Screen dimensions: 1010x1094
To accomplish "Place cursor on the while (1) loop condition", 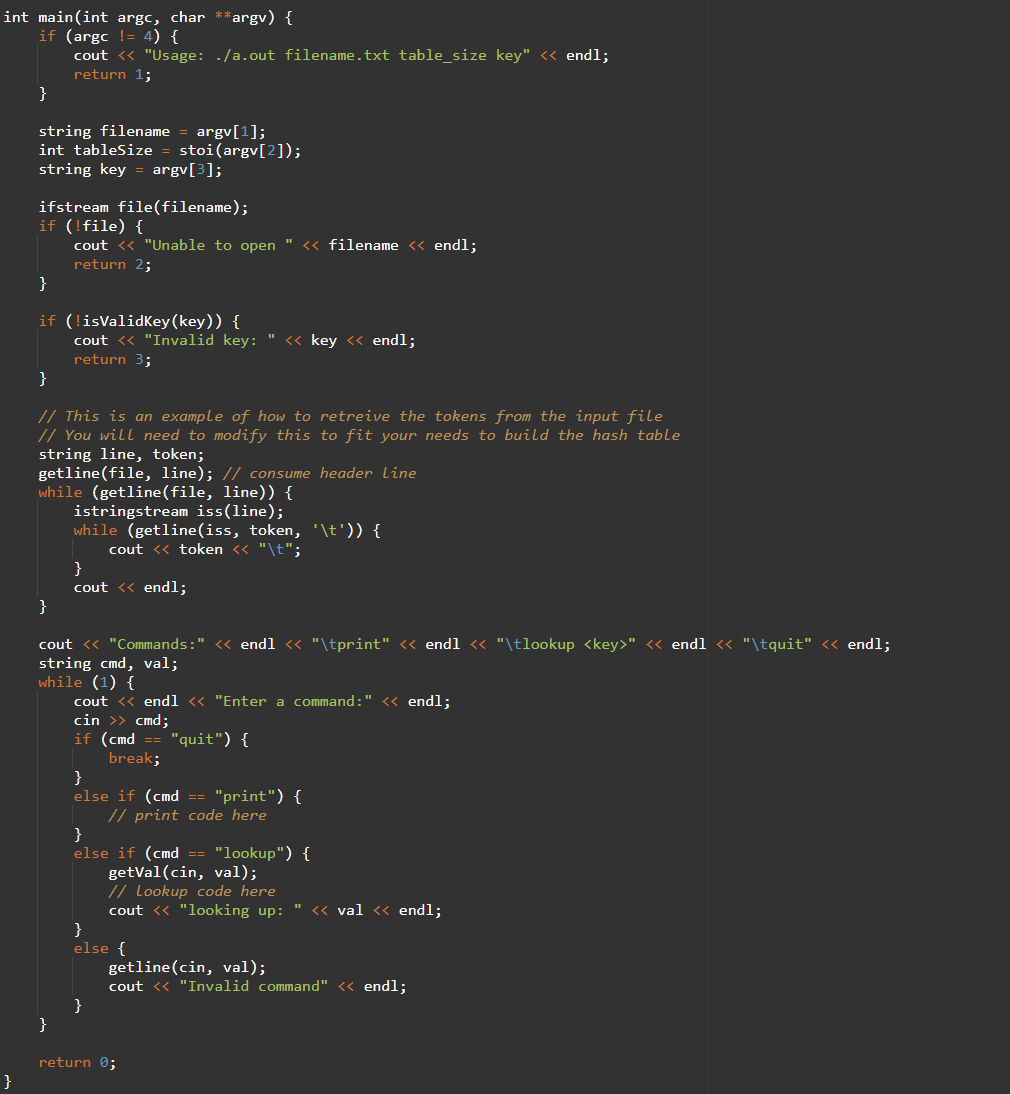I will pos(104,681).
